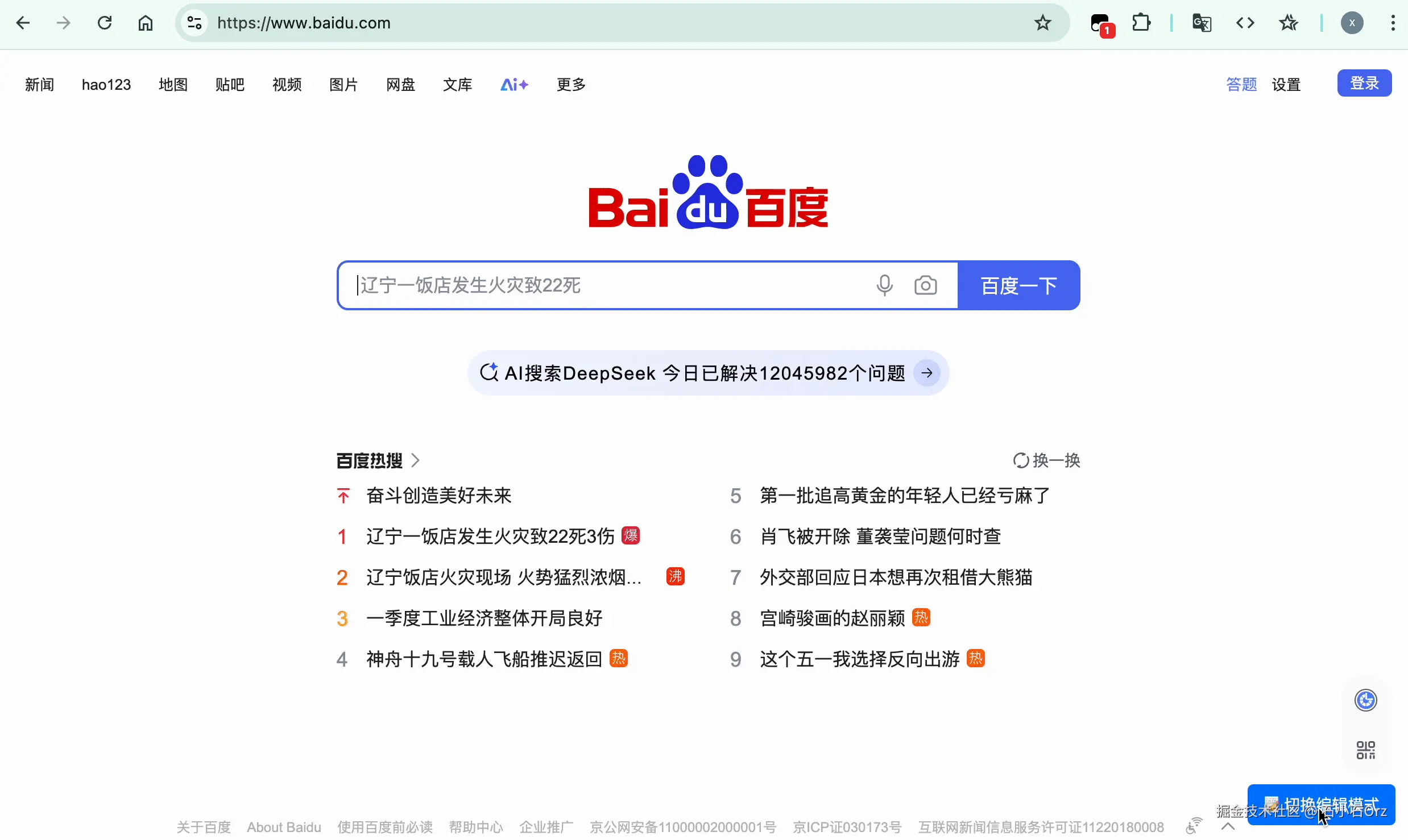This screenshot has width=1408, height=840.
Task: Open the hao123 navigation link
Action: pos(106,85)
